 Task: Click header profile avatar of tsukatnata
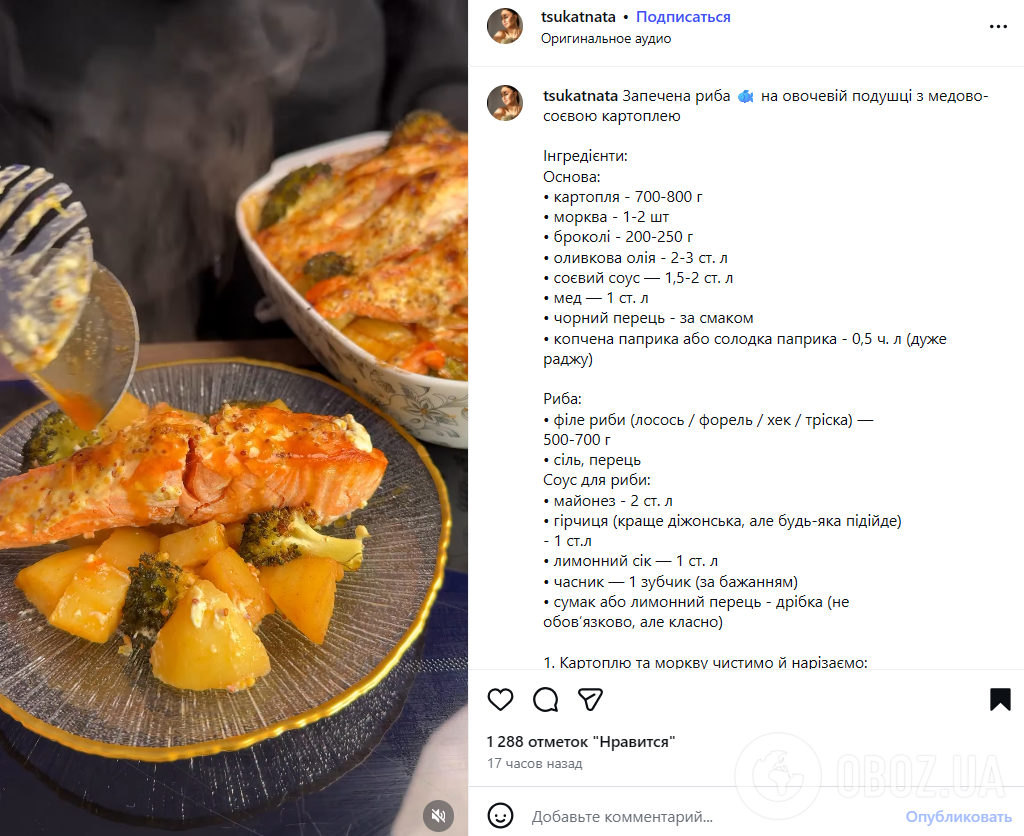(505, 26)
